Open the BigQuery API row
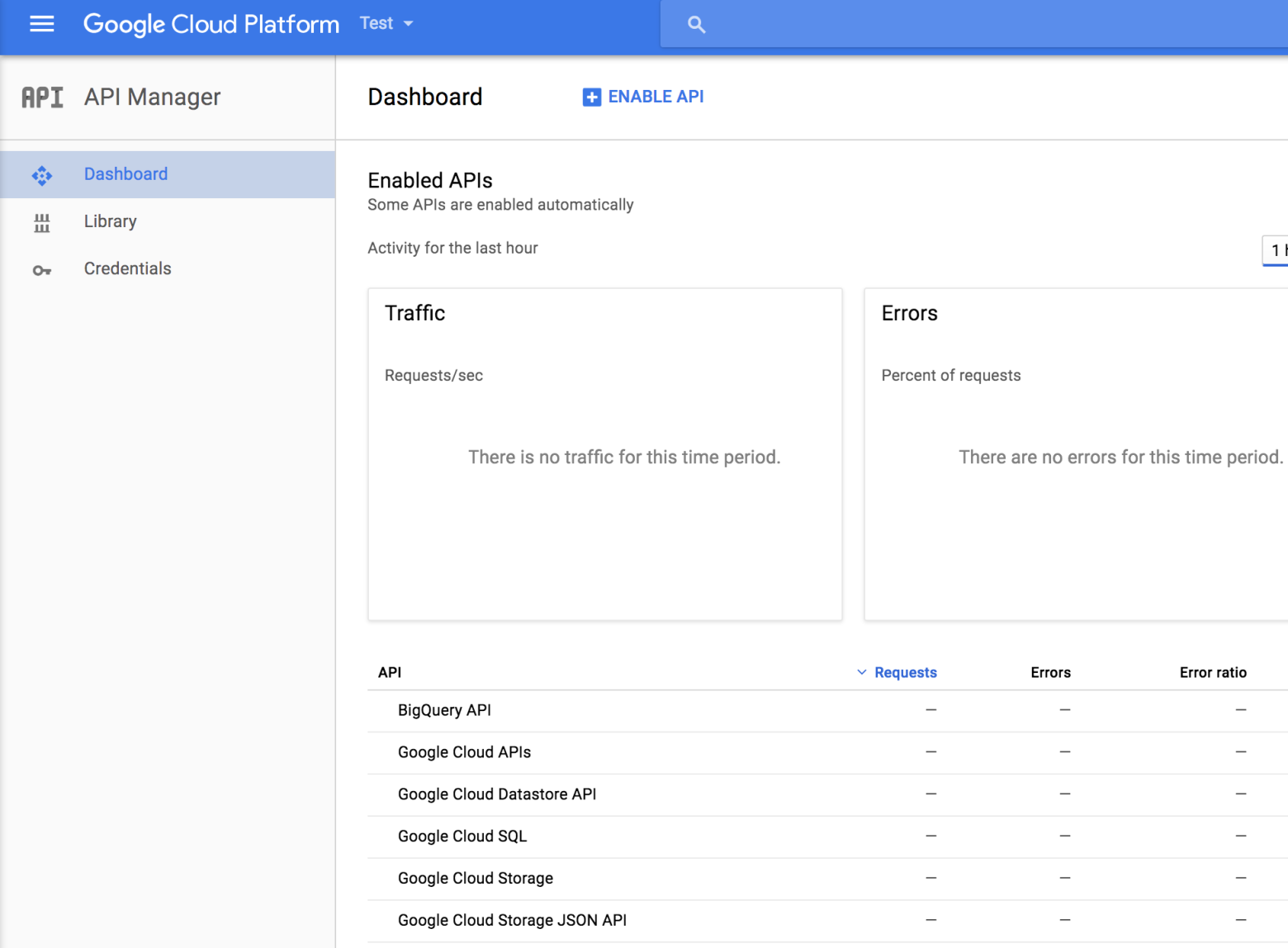Image resolution: width=1288 pixels, height=948 pixels. 827,710
